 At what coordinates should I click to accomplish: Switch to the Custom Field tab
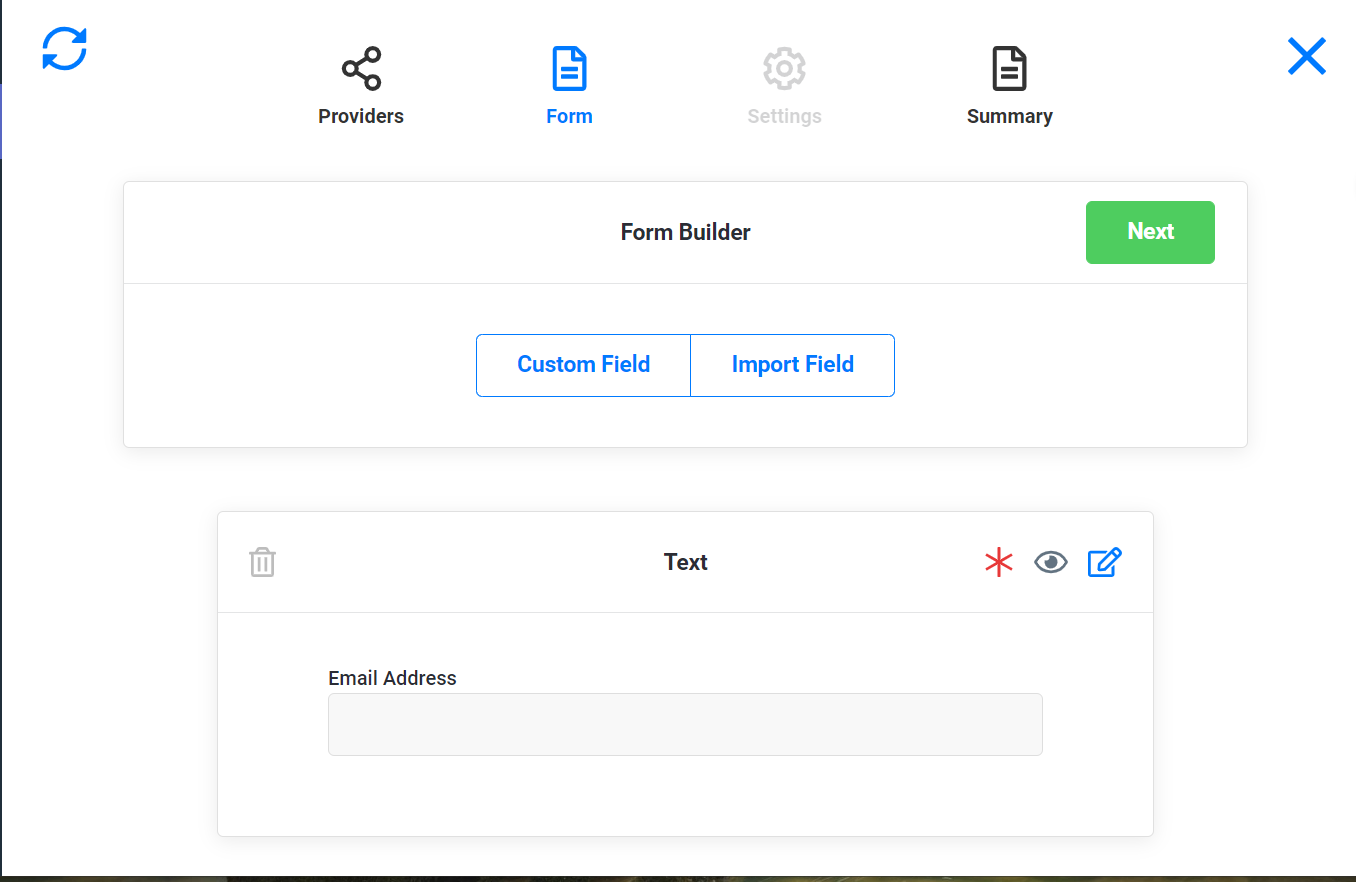point(583,364)
